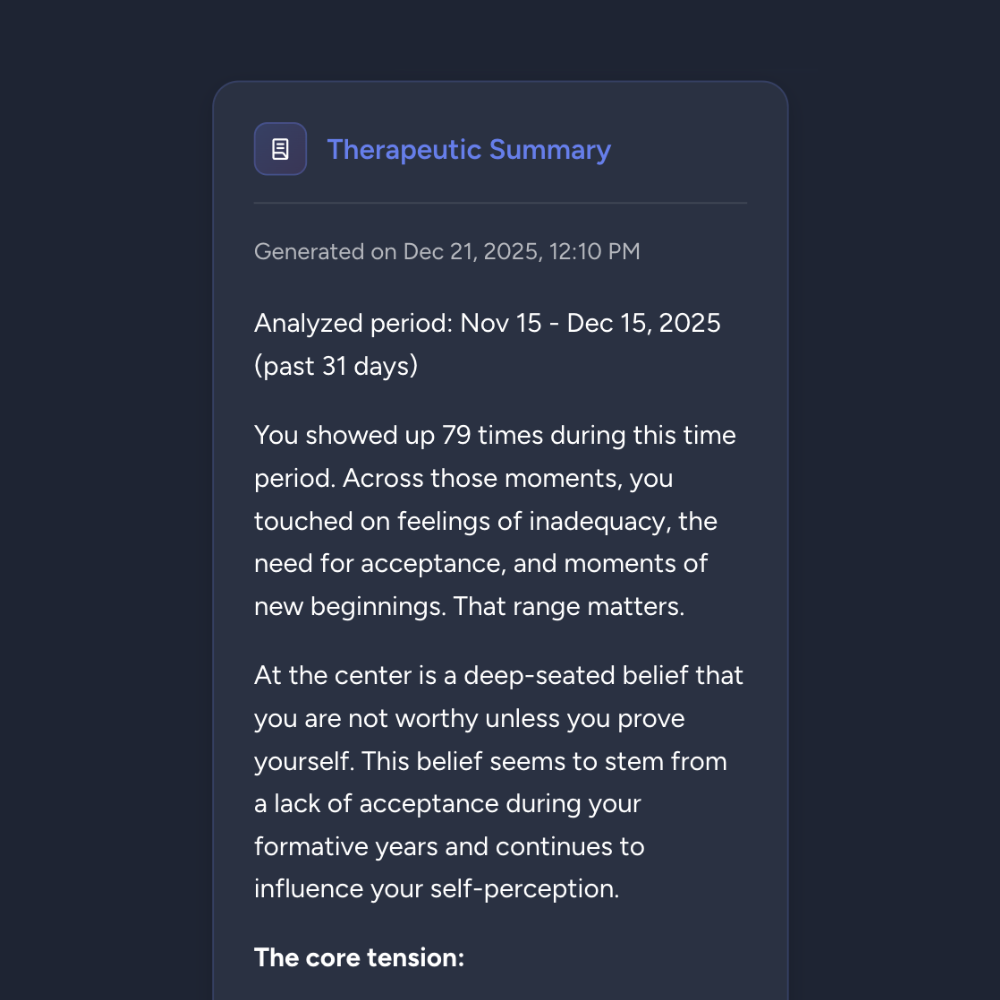This screenshot has width=1000, height=1000.
Task: Select the Therapeutic Summary heading
Action: click(469, 150)
